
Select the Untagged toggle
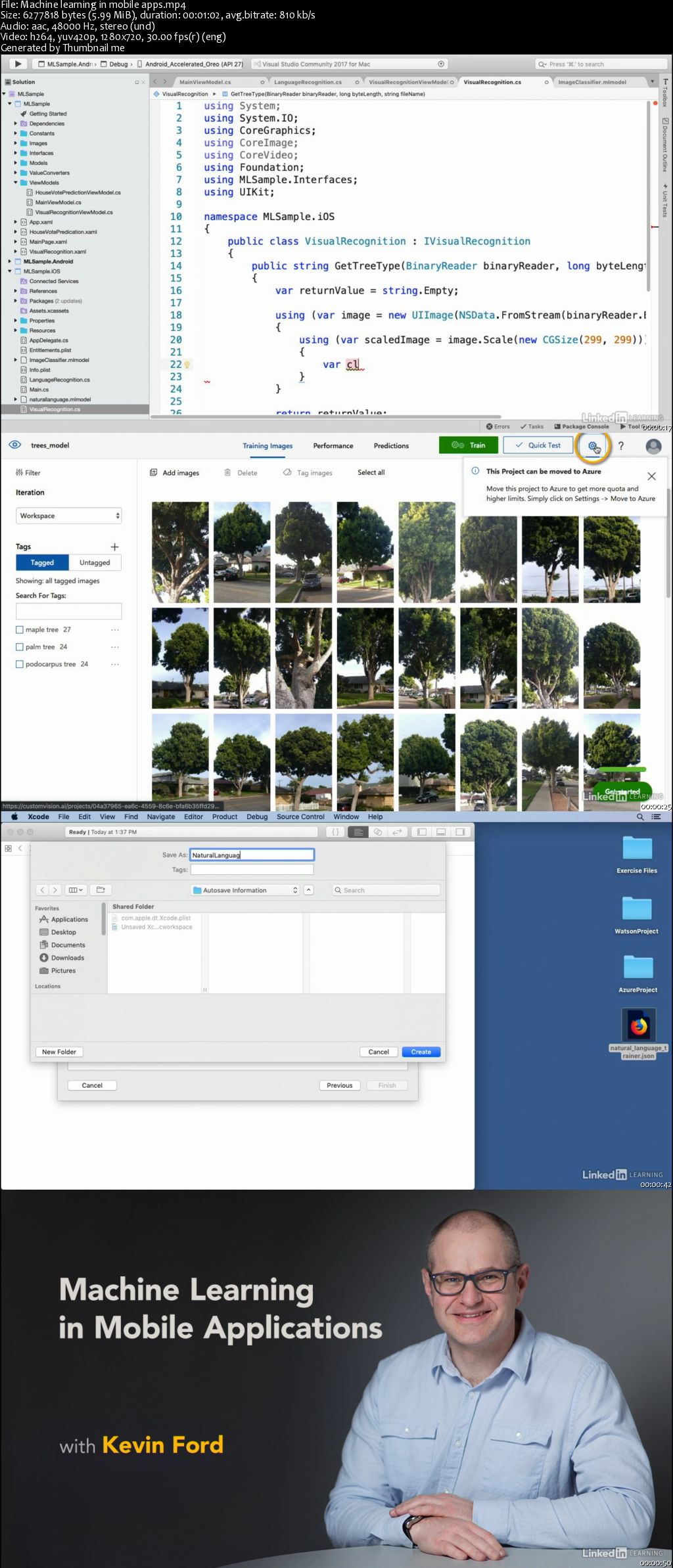click(95, 562)
